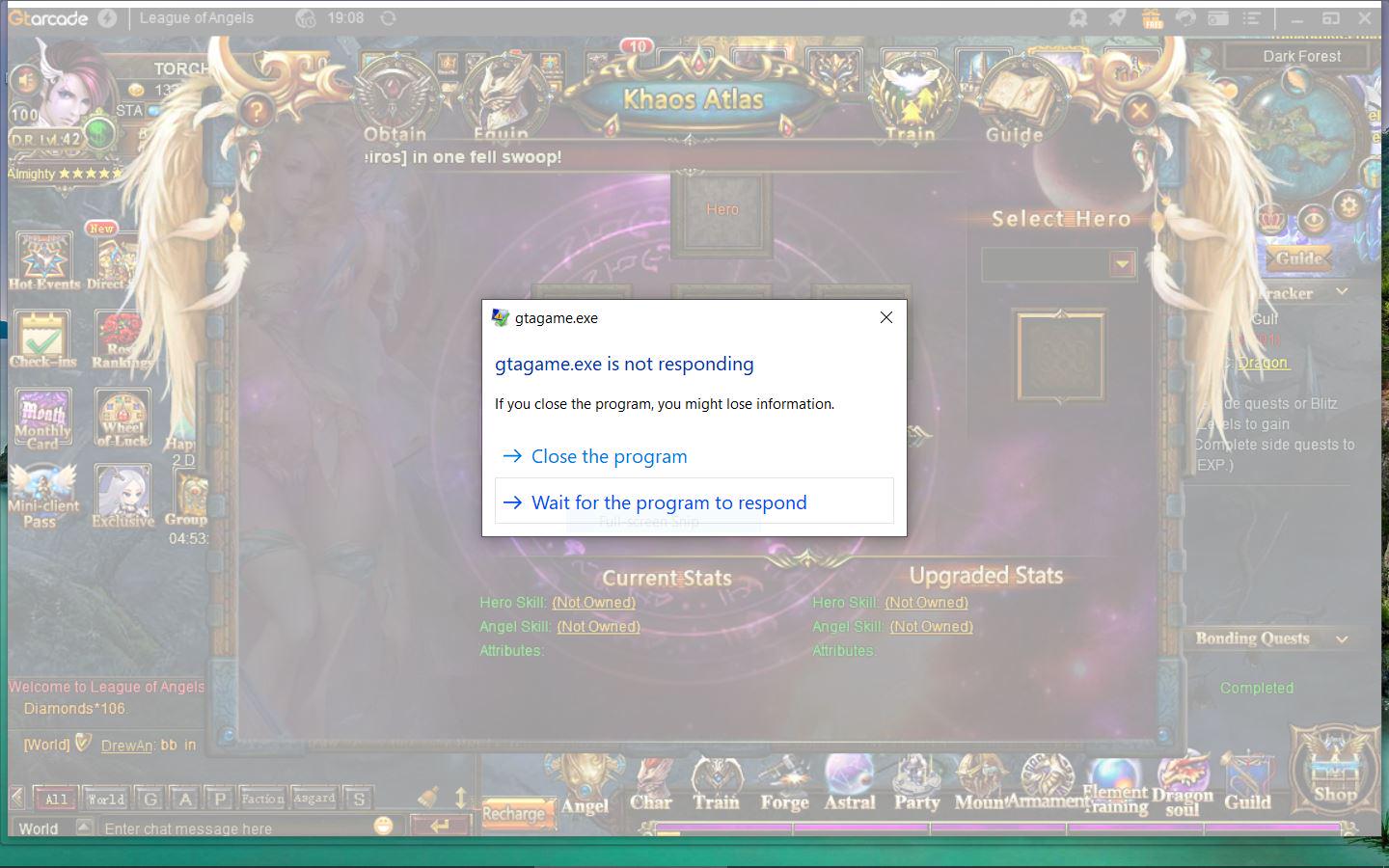1389x868 pixels.
Task: Collapse the Bonding Quests section
Action: tap(1342, 638)
